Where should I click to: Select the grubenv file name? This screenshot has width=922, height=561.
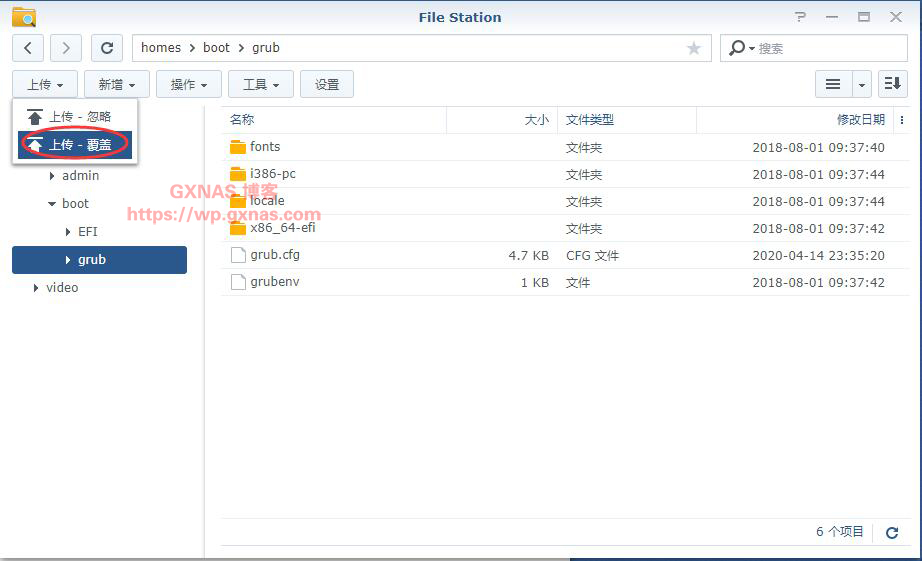[x=275, y=282]
